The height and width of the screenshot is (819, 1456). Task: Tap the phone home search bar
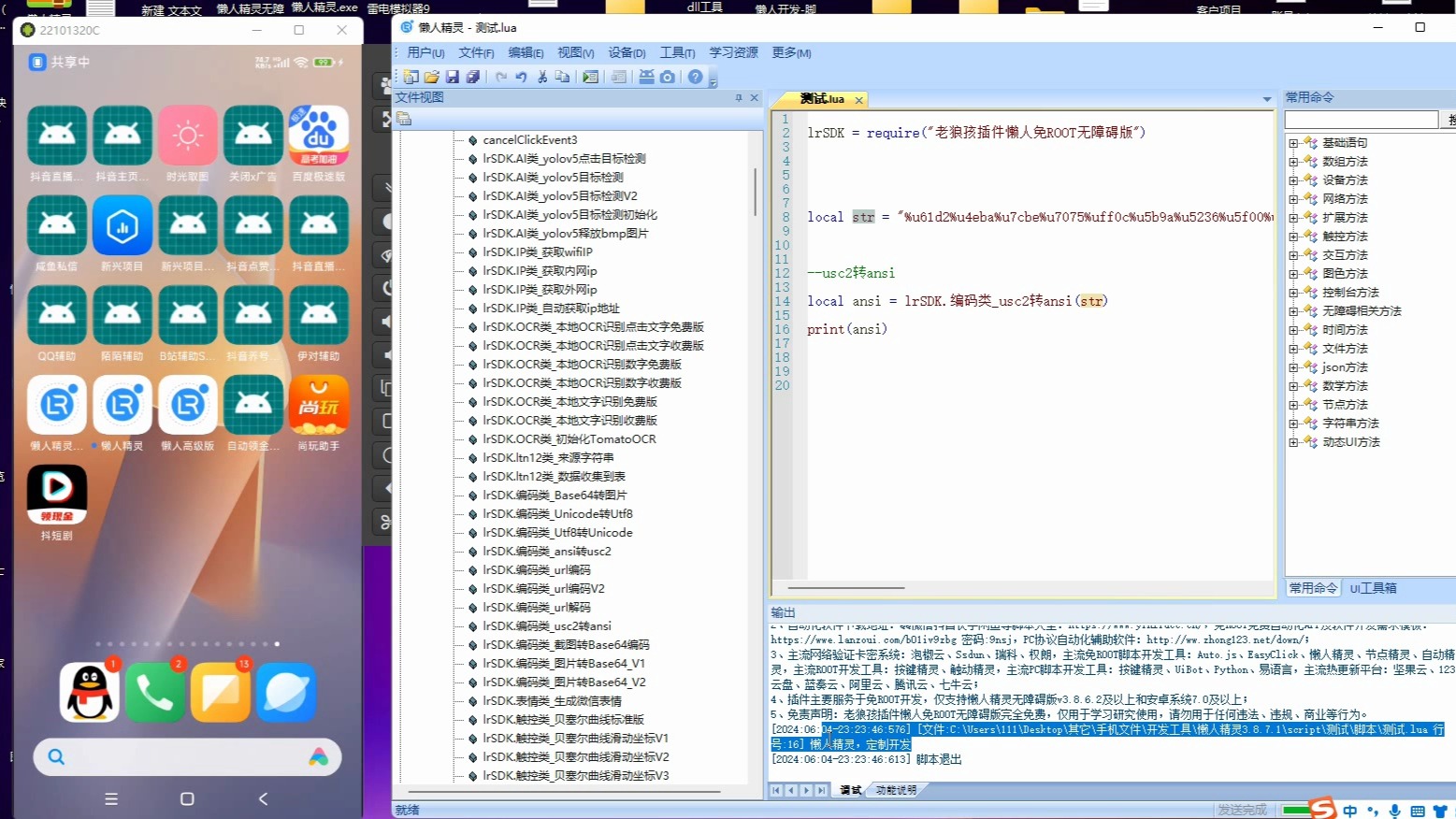187,756
